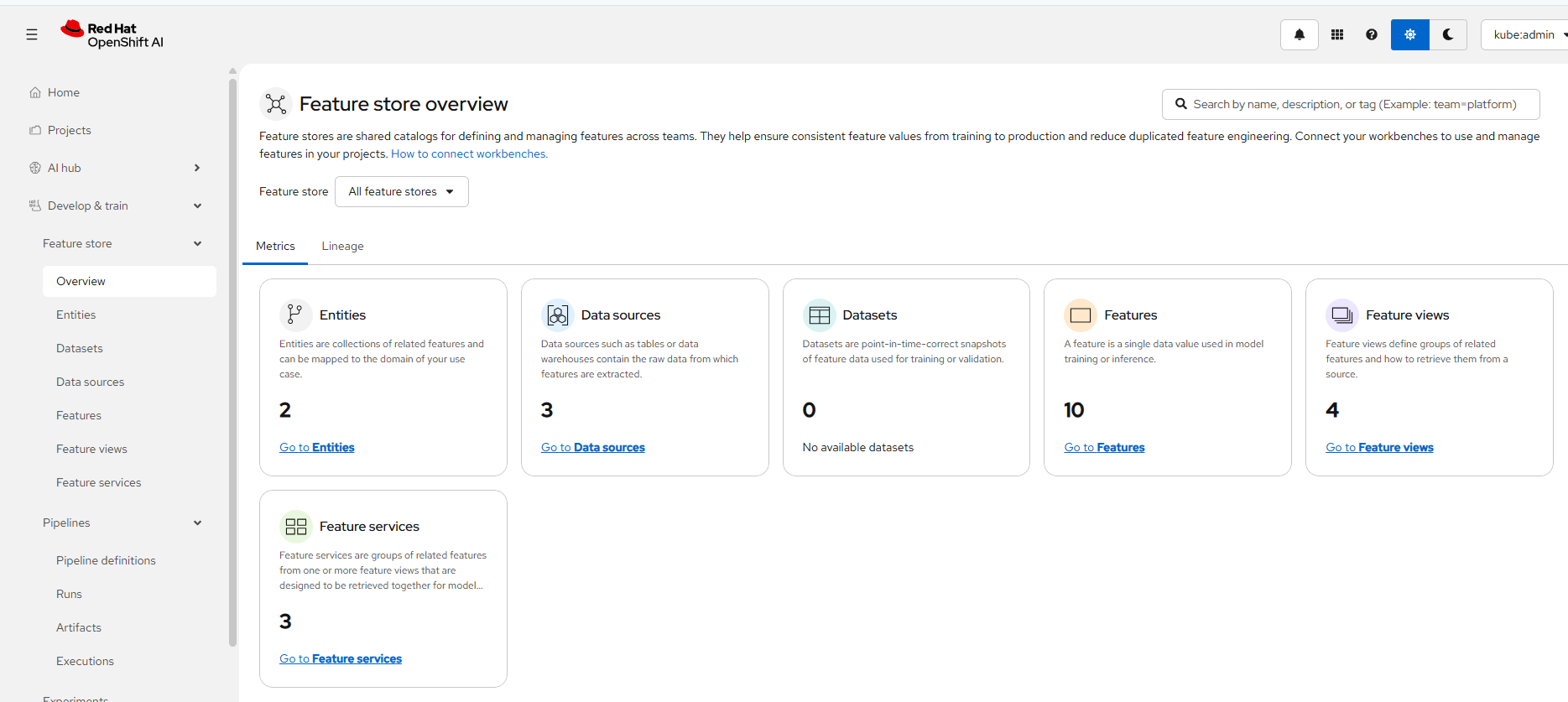Open the kube:admin user dropdown
The height and width of the screenshot is (702, 1568).
[1525, 34]
